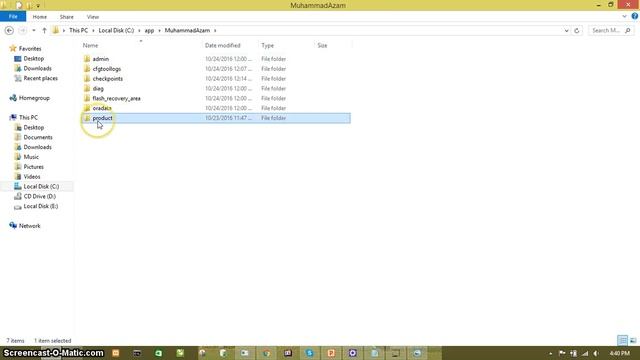
Task: Open the recent locations dropdown arrow
Action: [34, 31]
